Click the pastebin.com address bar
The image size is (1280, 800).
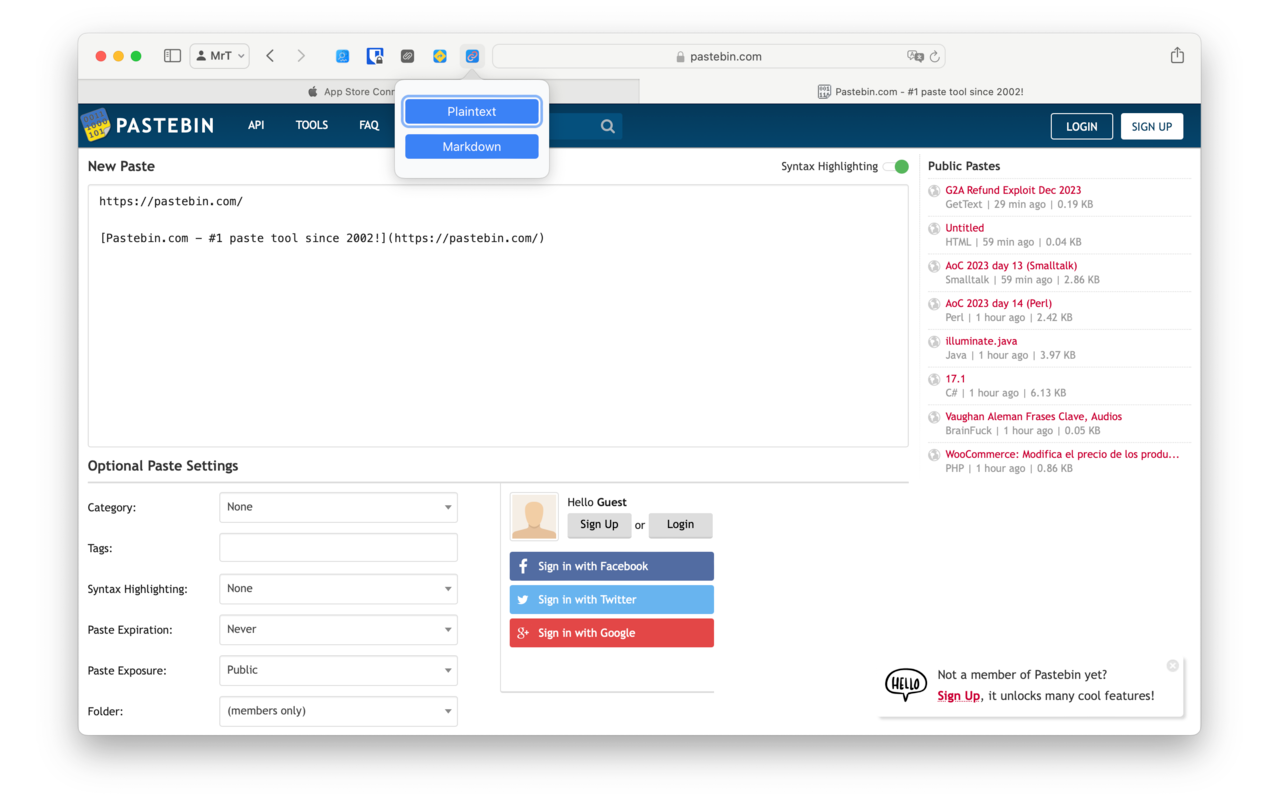(718, 56)
